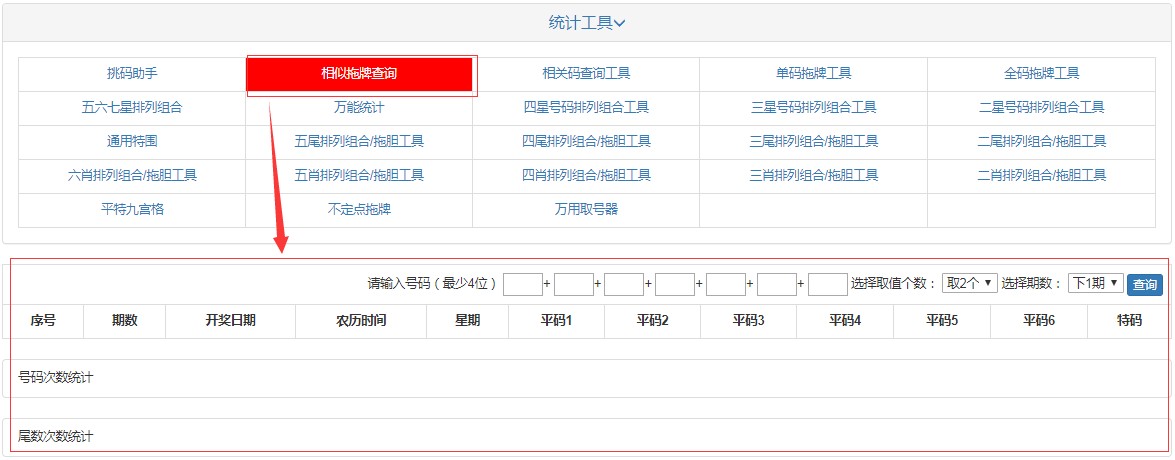Click the 星期 column header

468,321
